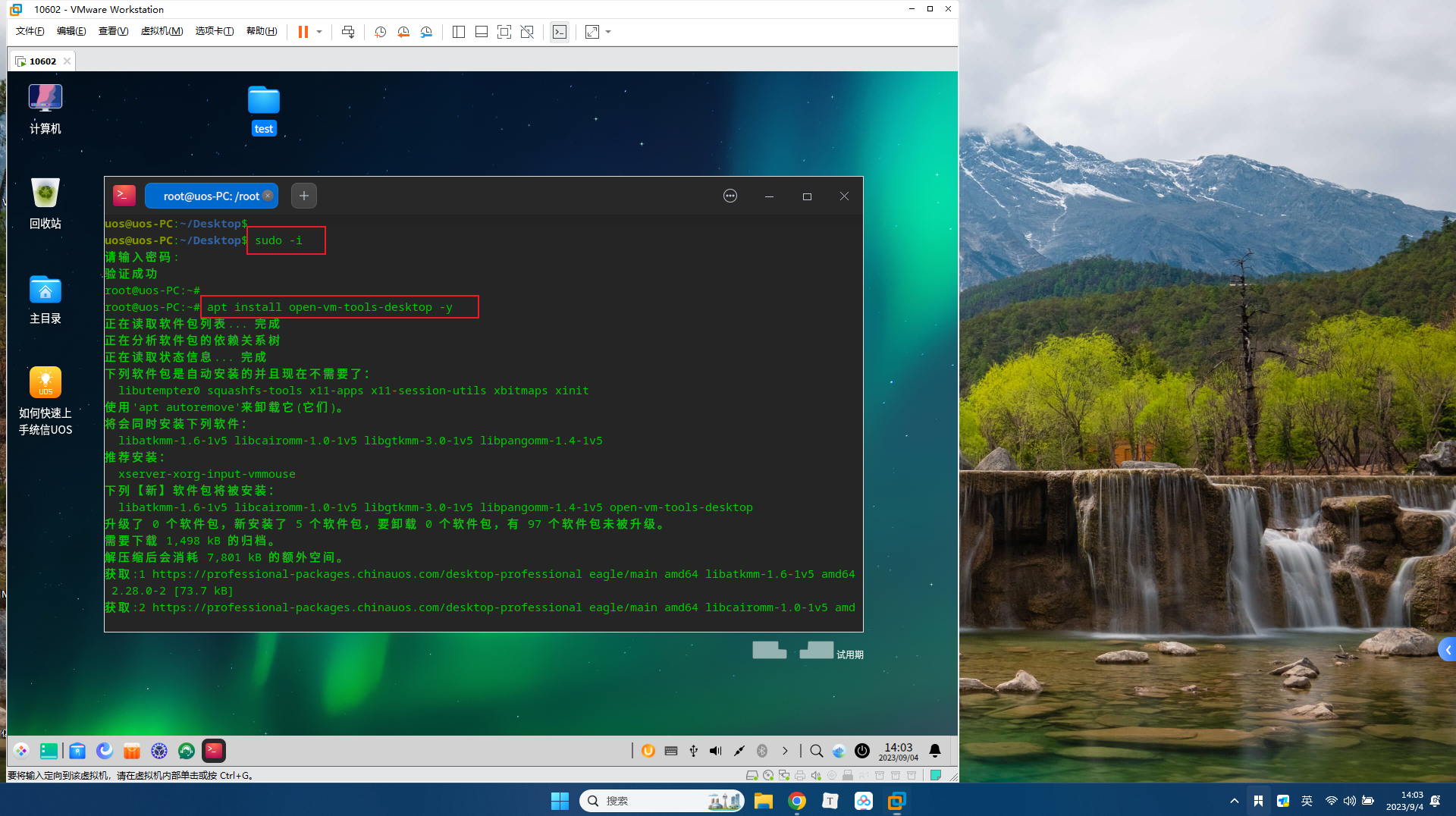This screenshot has width=1456, height=816.
Task: Open the 虚拟机(M) menu
Action: click(x=162, y=31)
